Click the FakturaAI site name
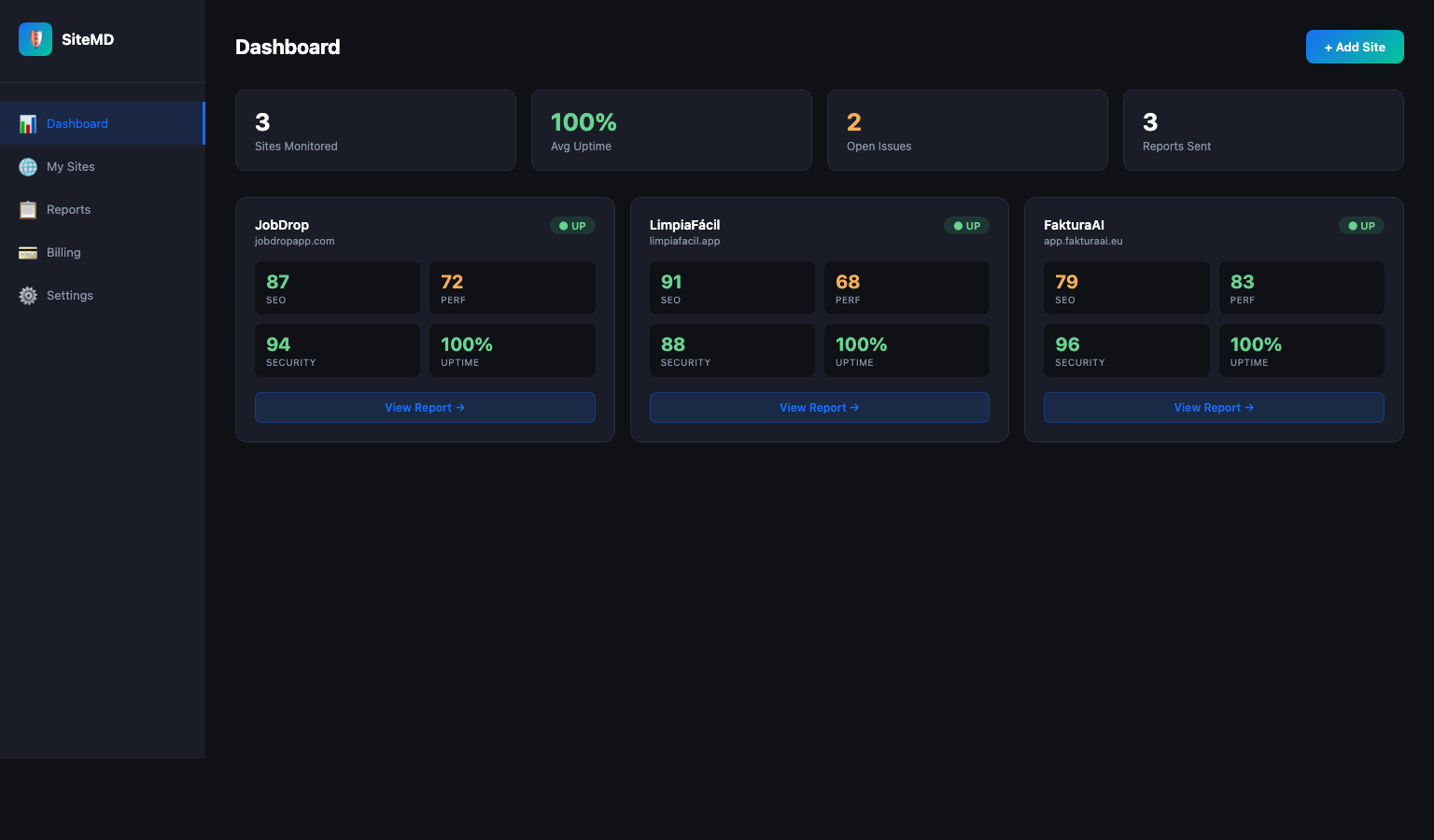This screenshot has width=1434, height=840. click(1074, 225)
